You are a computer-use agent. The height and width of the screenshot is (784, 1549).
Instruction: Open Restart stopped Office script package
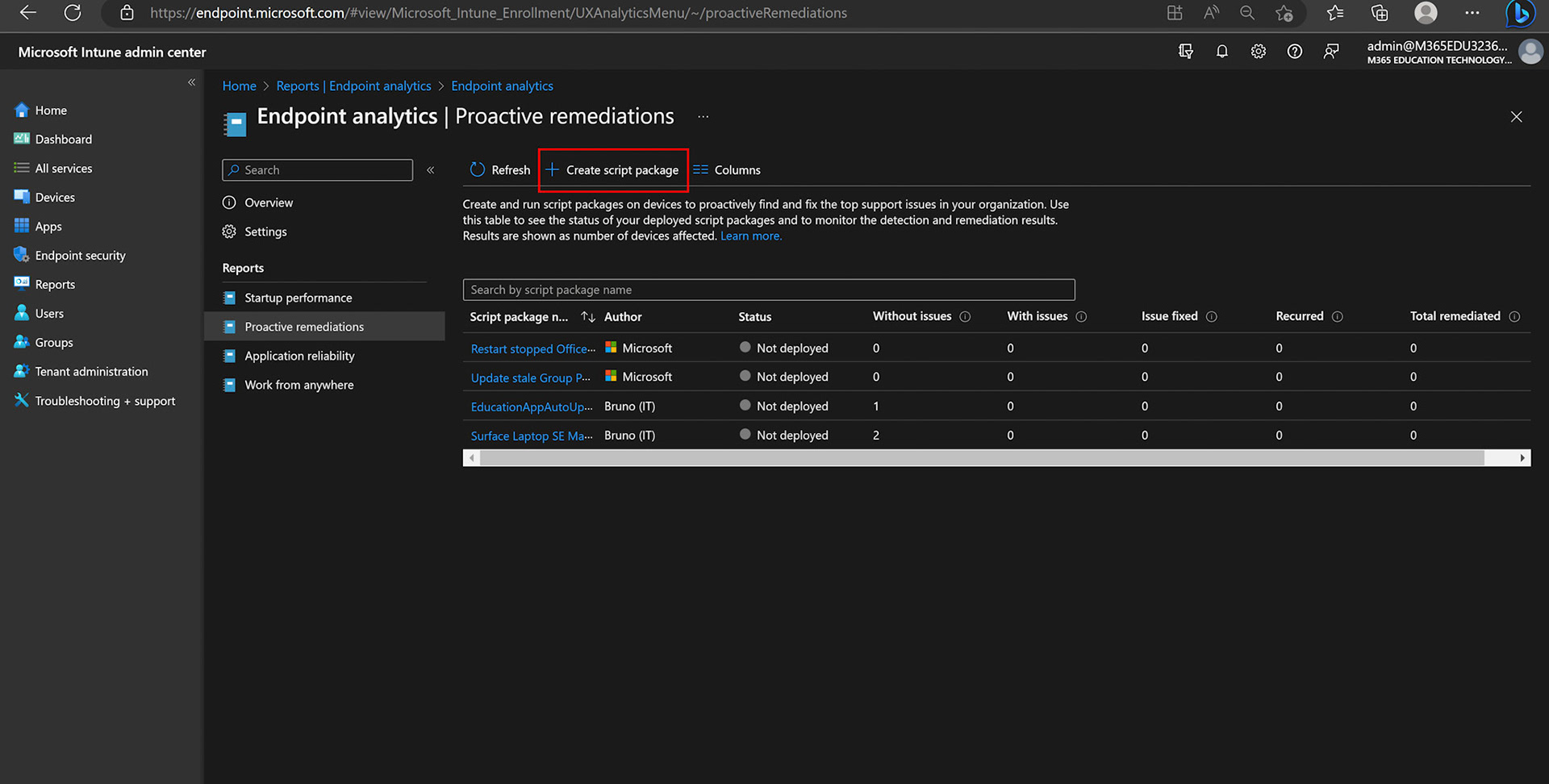point(533,348)
